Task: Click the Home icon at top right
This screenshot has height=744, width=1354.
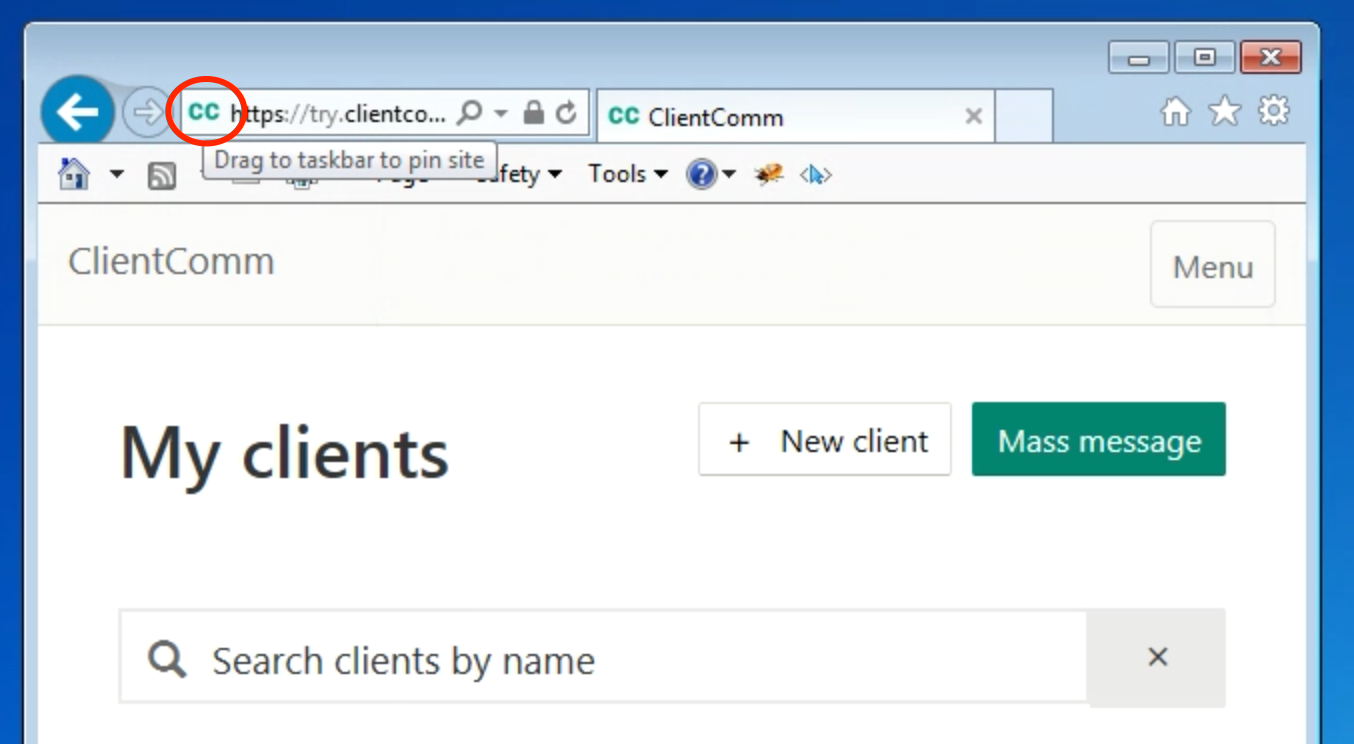Action: 1175,111
